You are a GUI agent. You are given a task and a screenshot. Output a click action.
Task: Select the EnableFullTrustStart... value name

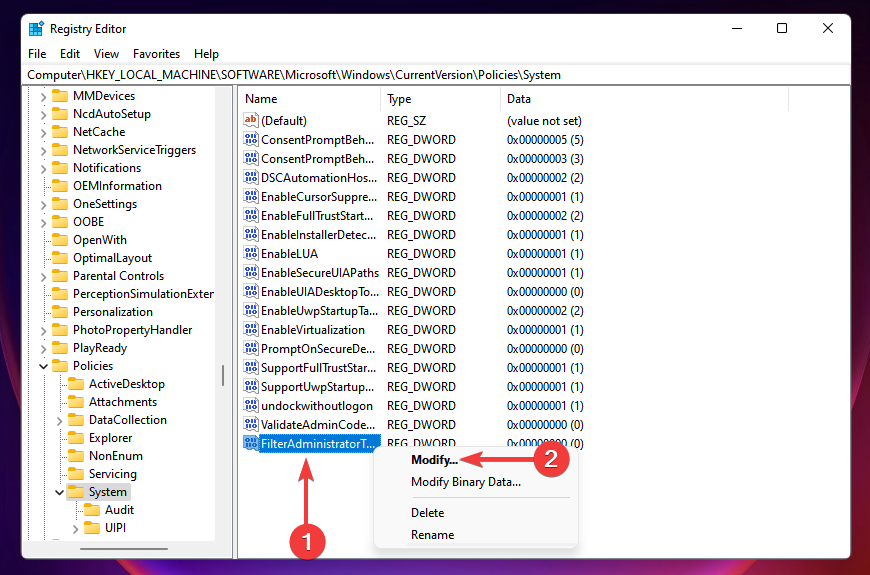coord(317,215)
